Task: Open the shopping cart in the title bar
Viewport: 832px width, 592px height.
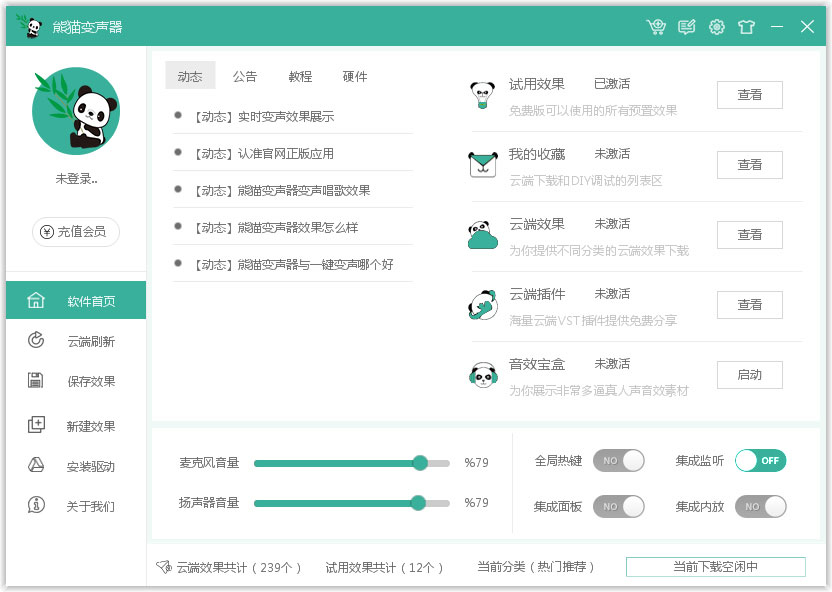Action: click(x=657, y=26)
